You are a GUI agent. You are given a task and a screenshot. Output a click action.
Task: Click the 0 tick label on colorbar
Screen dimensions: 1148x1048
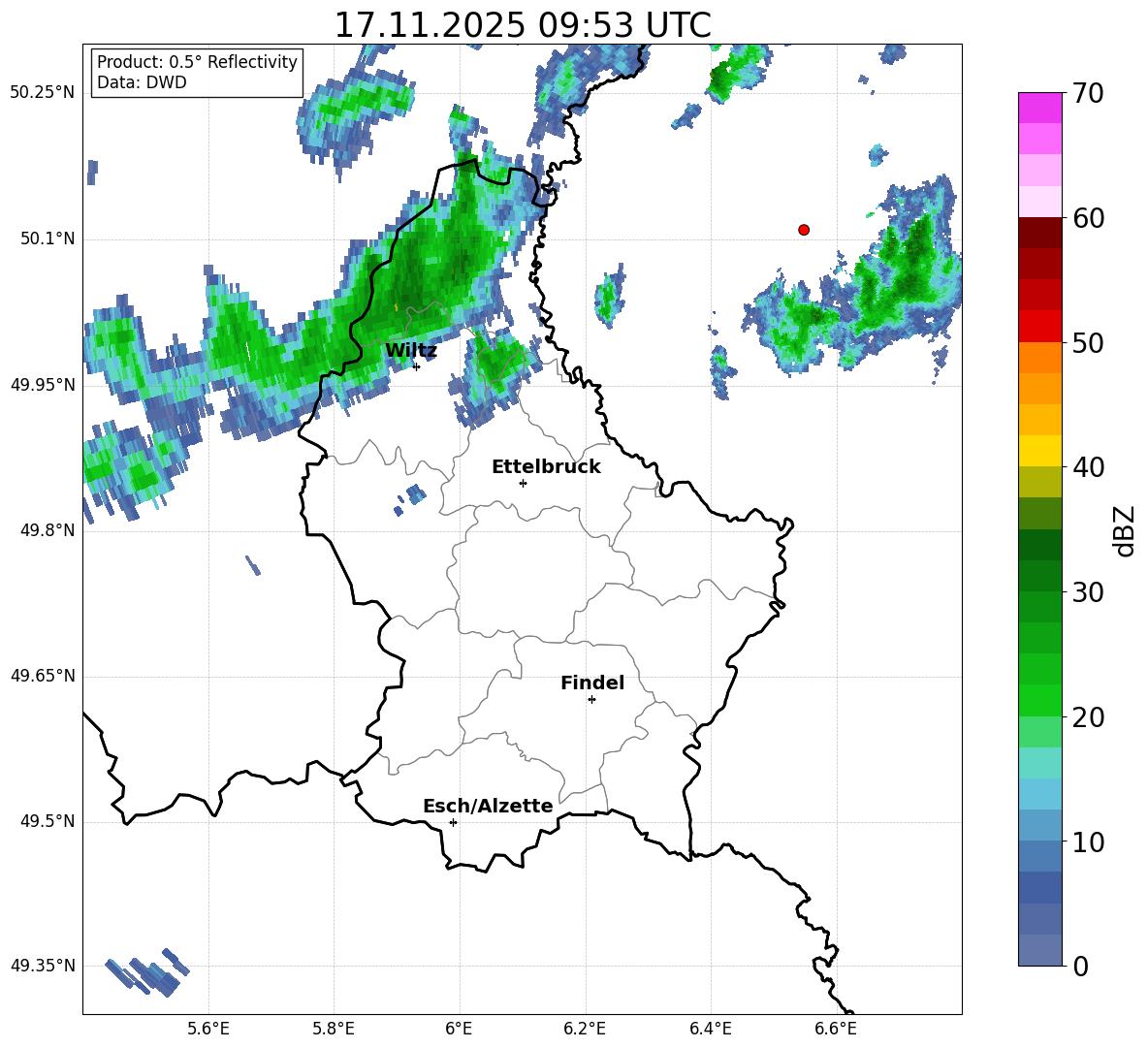[x=1080, y=967]
